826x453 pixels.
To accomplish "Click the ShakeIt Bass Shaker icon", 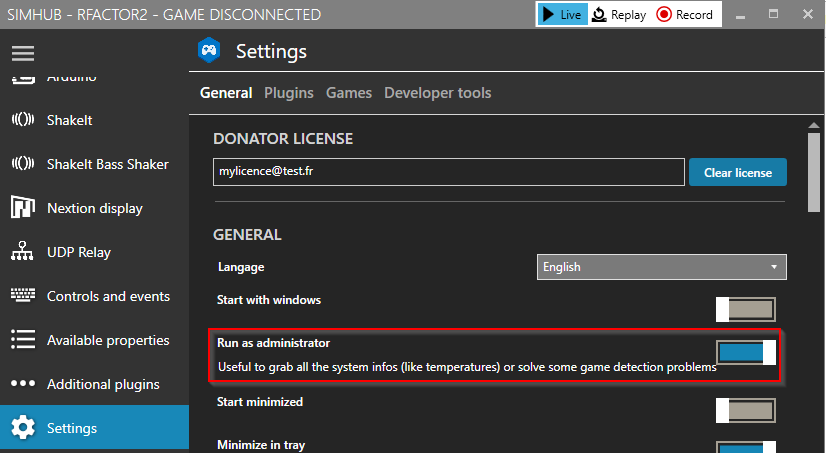I will tap(23, 164).
